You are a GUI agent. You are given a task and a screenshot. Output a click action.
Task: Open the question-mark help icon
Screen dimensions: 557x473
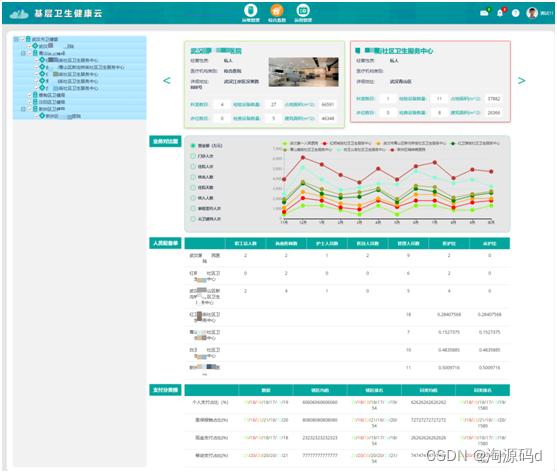pyautogui.click(x=515, y=13)
